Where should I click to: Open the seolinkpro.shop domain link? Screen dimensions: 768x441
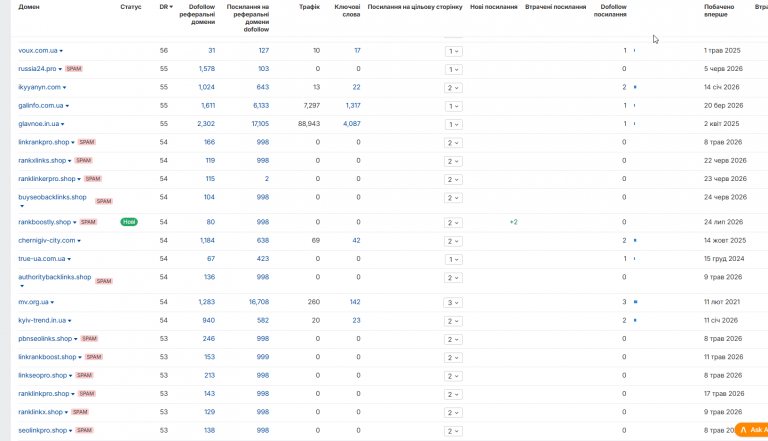[43, 430]
